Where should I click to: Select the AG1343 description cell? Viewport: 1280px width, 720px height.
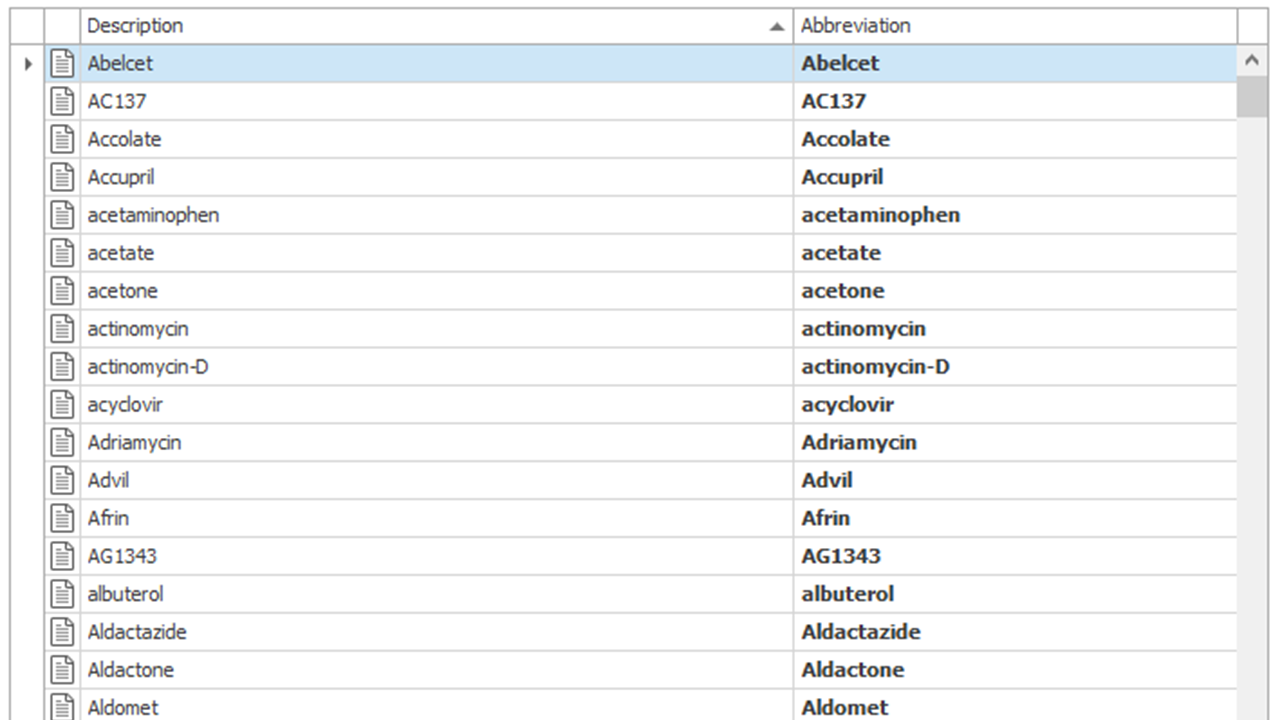(x=437, y=556)
